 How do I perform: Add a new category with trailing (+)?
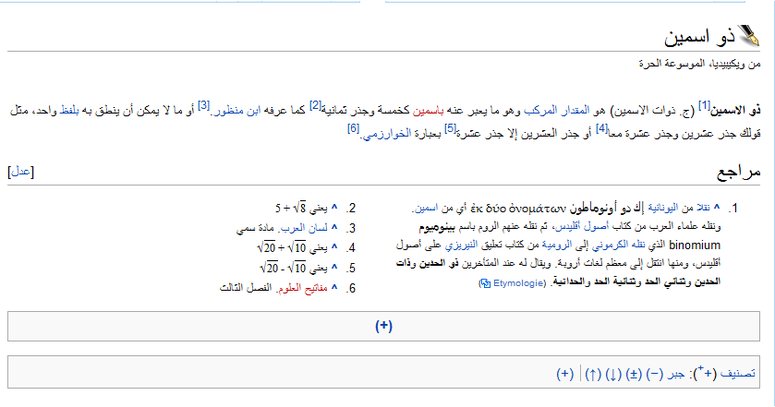point(565,373)
